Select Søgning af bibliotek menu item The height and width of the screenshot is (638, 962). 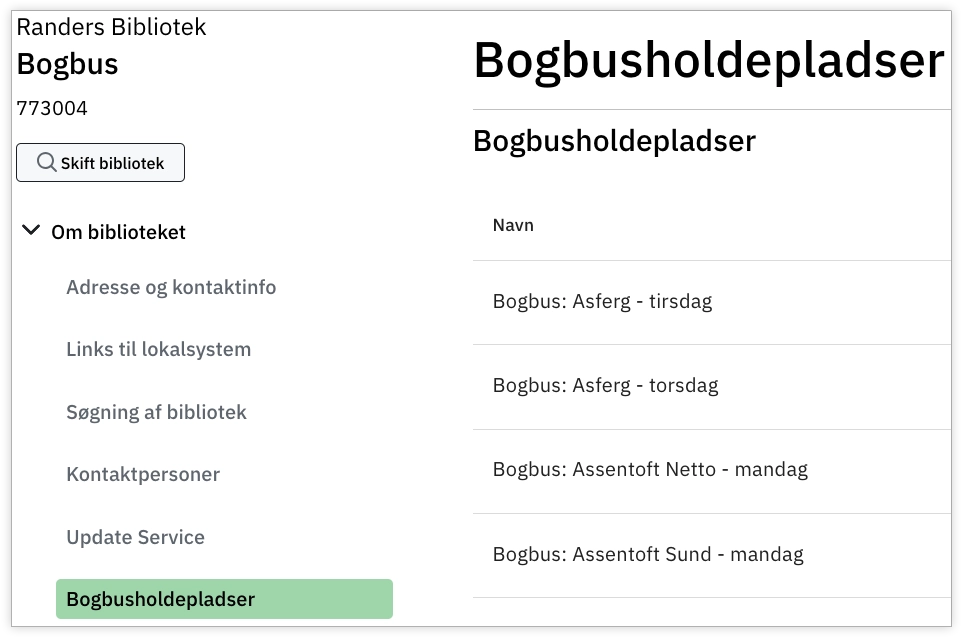coord(156,412)
